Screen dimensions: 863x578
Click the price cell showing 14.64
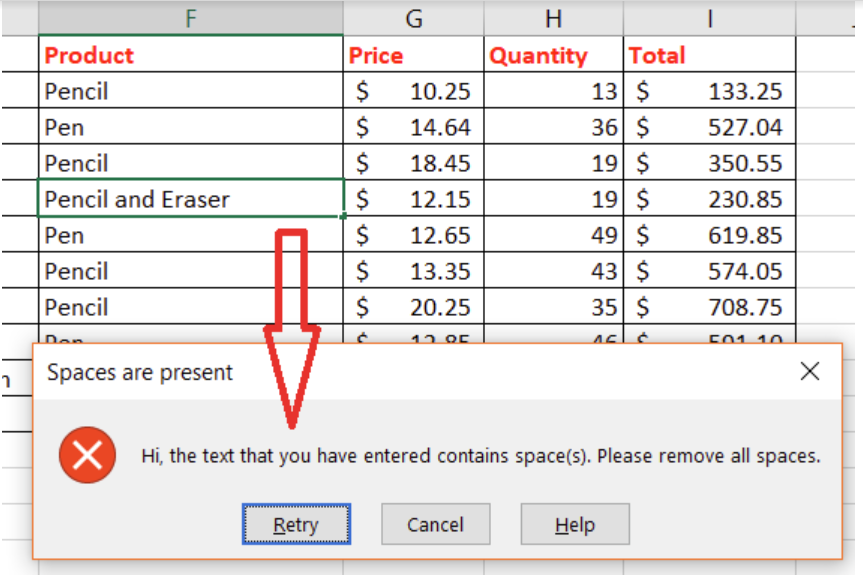(x=414, y=127)
